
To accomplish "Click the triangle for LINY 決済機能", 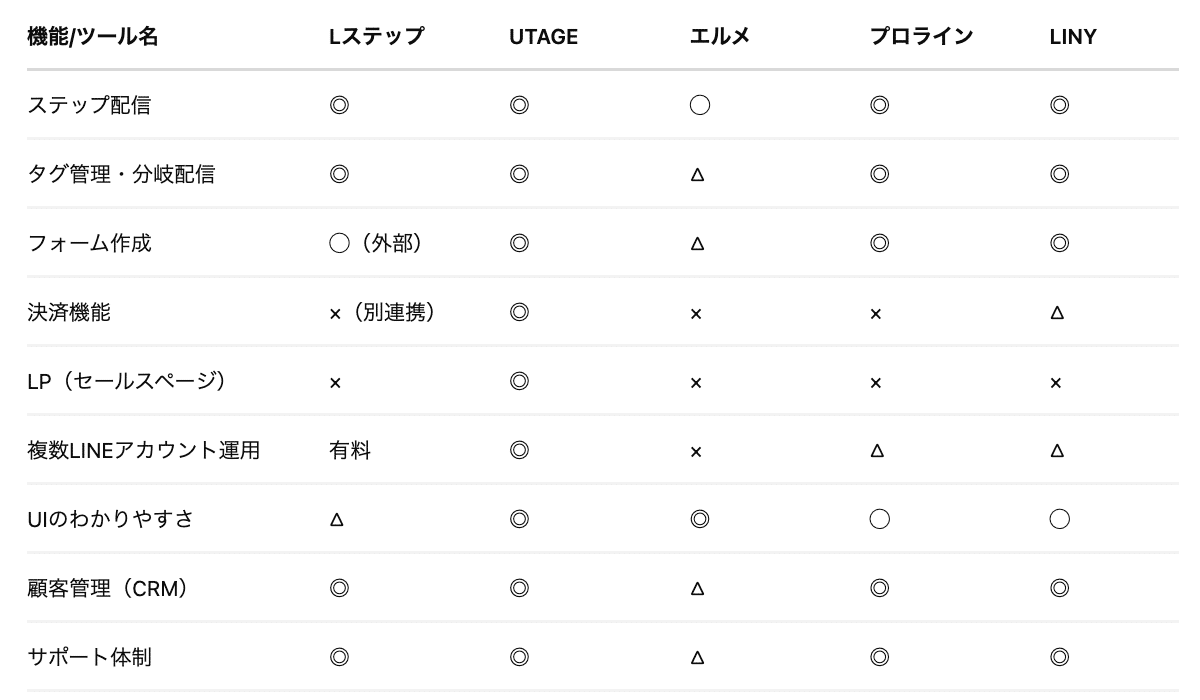I will tap(1057, 313).
